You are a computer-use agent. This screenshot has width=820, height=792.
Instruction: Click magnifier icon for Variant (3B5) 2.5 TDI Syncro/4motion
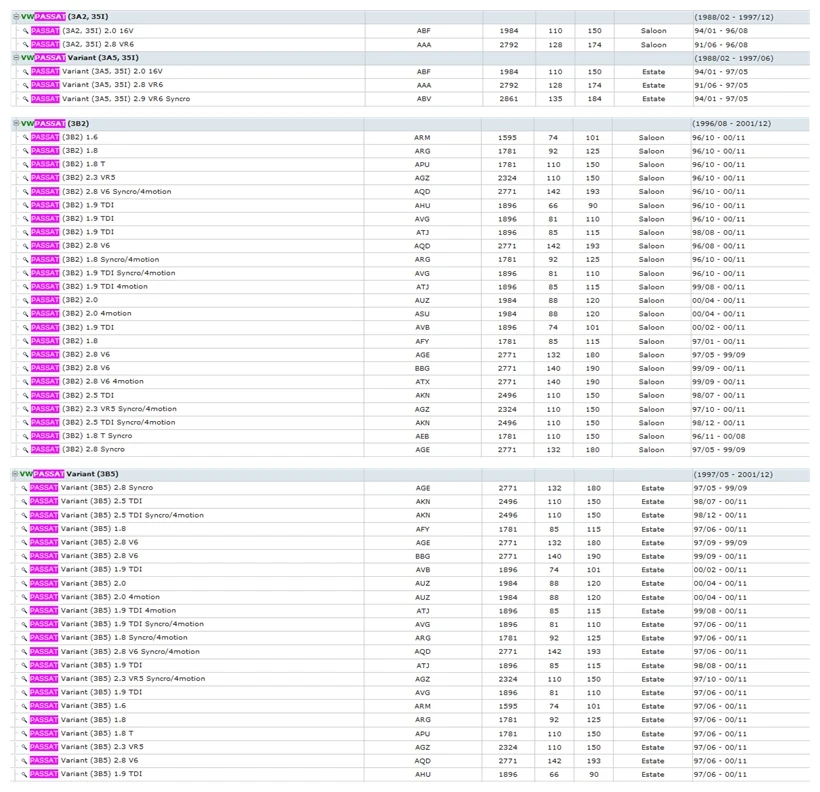[x=24, y=515]
